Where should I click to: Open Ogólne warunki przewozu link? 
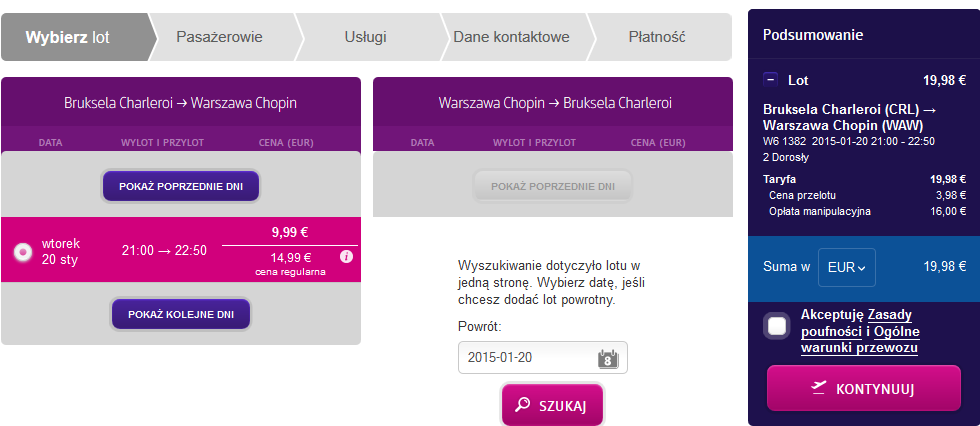[860, 340]
